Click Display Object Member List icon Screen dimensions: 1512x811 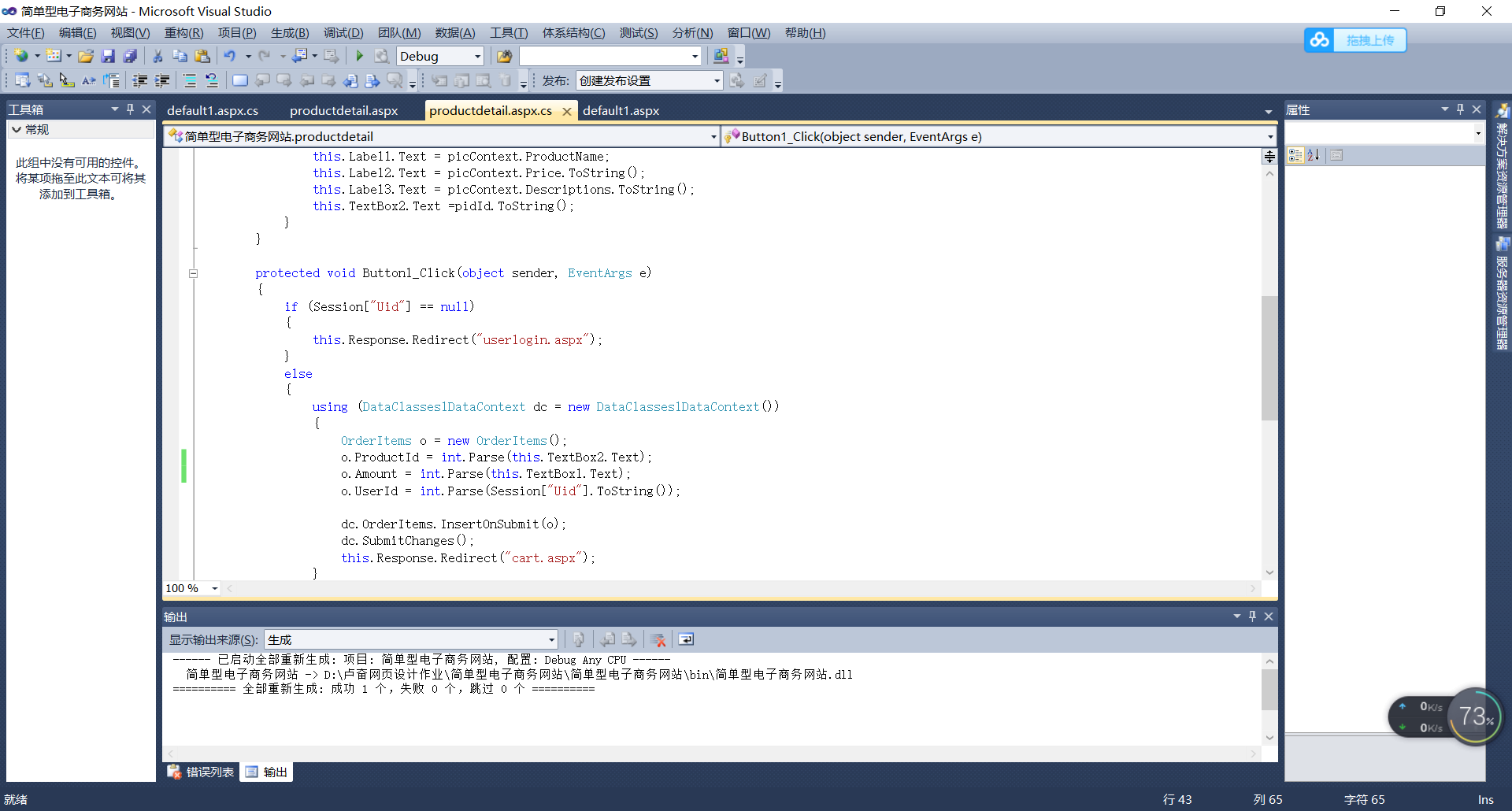[22, 80]
